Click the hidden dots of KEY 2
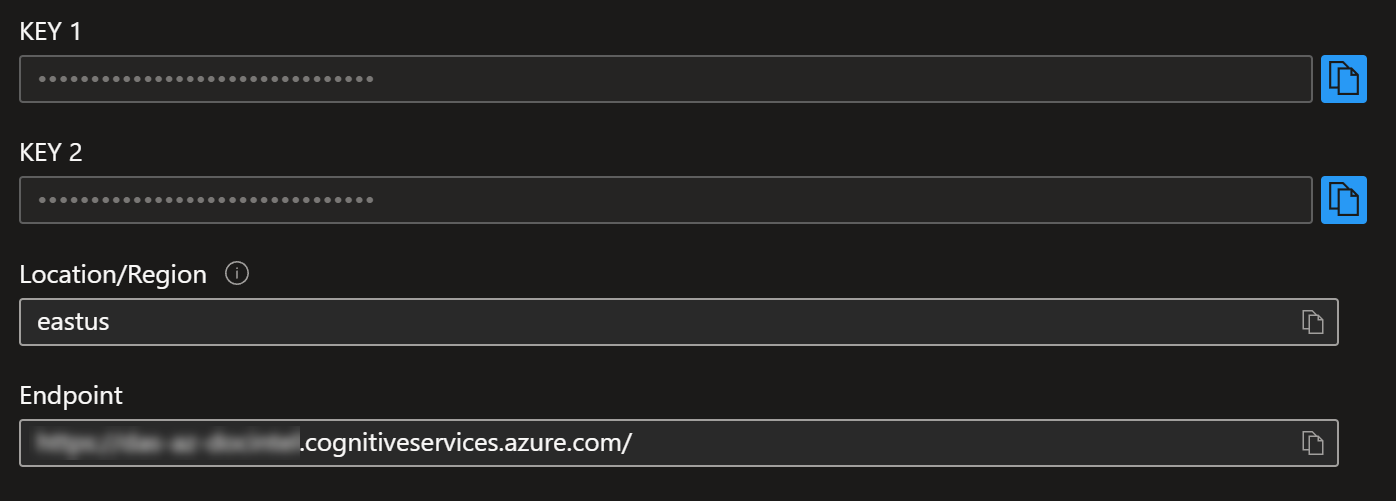 [x=206, y=200]
